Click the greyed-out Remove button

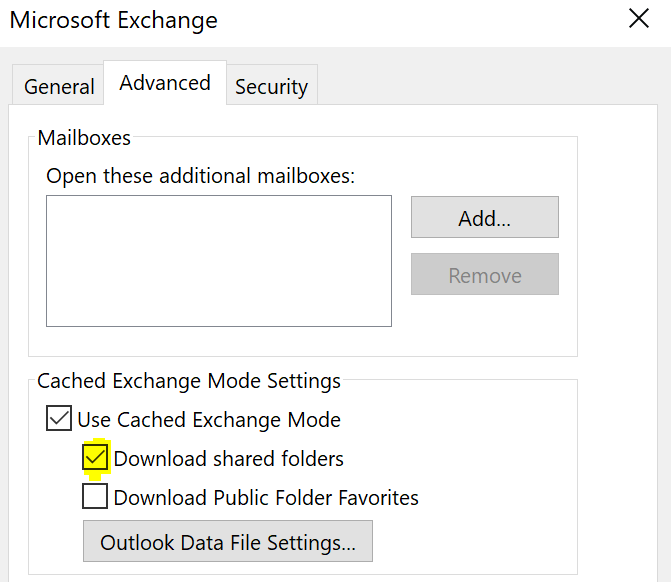(485, 274)
